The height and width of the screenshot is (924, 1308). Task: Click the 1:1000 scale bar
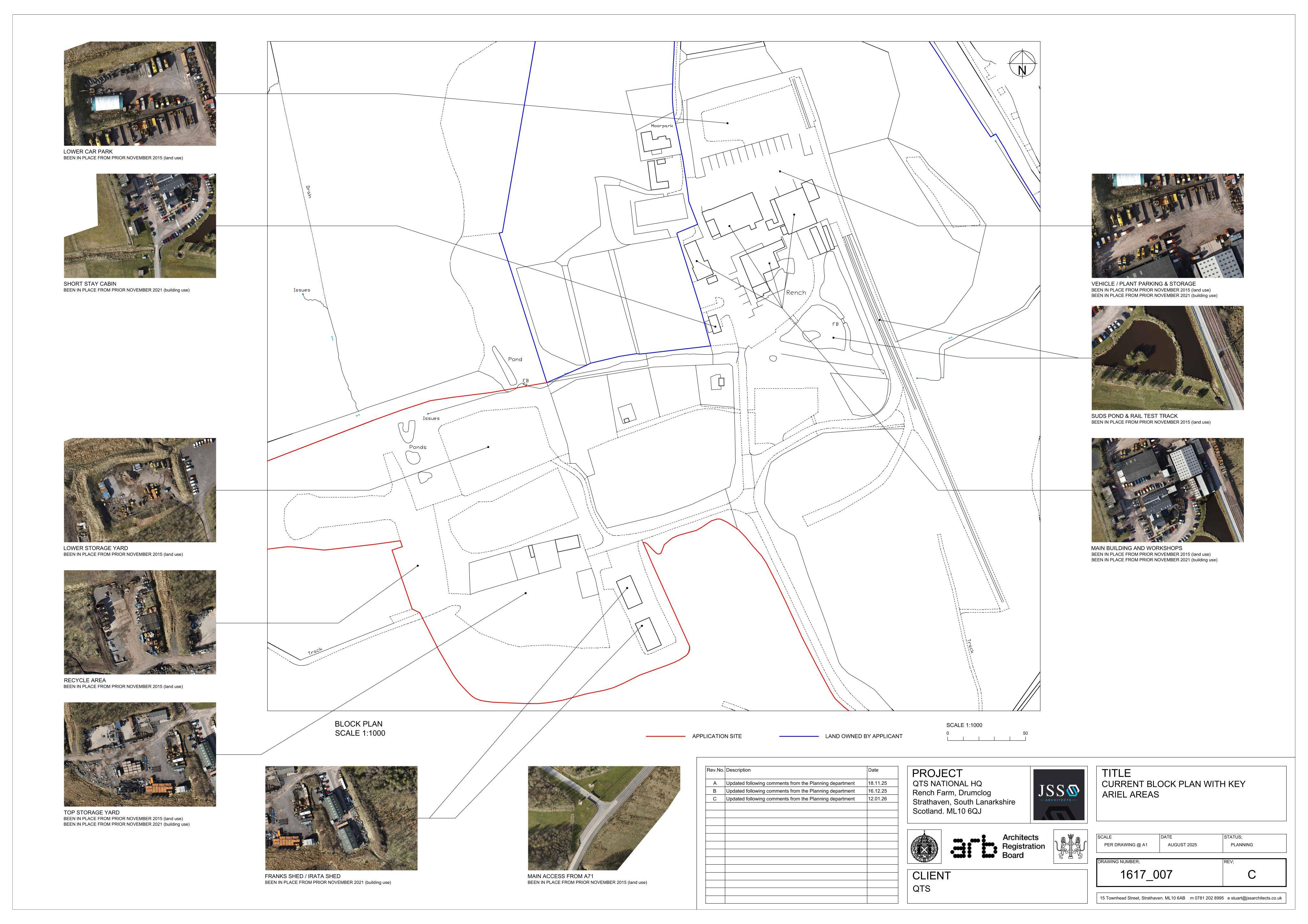tap(987, 737)
